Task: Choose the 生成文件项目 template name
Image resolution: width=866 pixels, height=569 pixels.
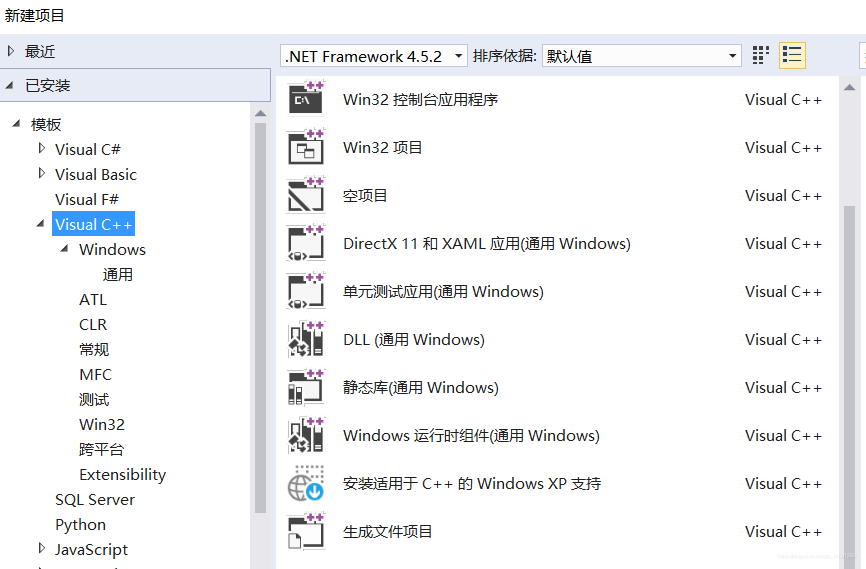Action: [387, 532]
